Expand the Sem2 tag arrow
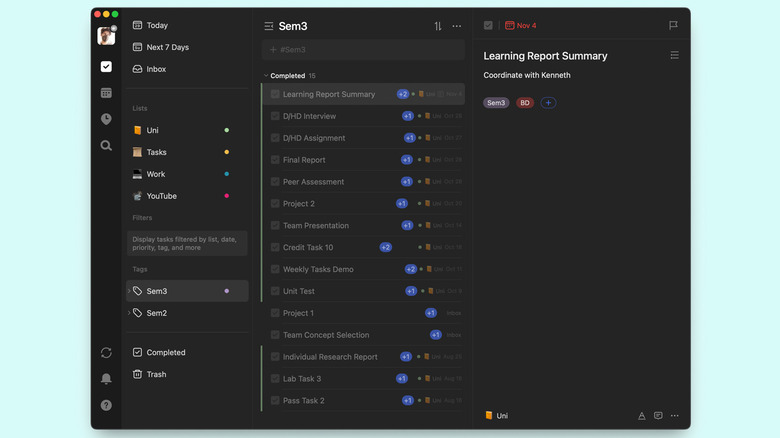Viewport: 780px width, 438px height. click(129, 313)
